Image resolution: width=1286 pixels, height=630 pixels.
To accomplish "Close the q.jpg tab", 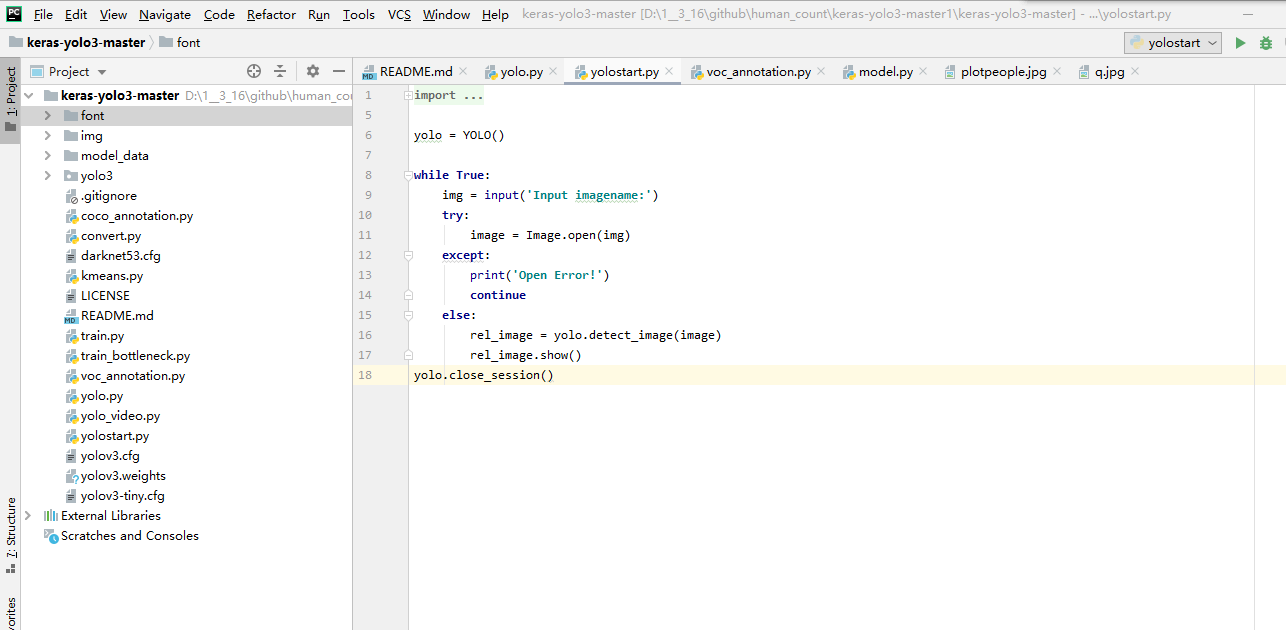I will tap(1135, 72).
